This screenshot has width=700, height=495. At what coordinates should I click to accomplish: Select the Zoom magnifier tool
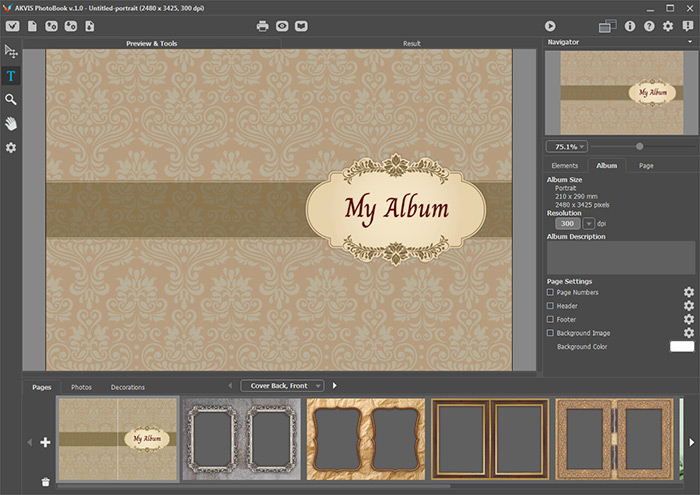pyautogui.click(x=11, y=99)
